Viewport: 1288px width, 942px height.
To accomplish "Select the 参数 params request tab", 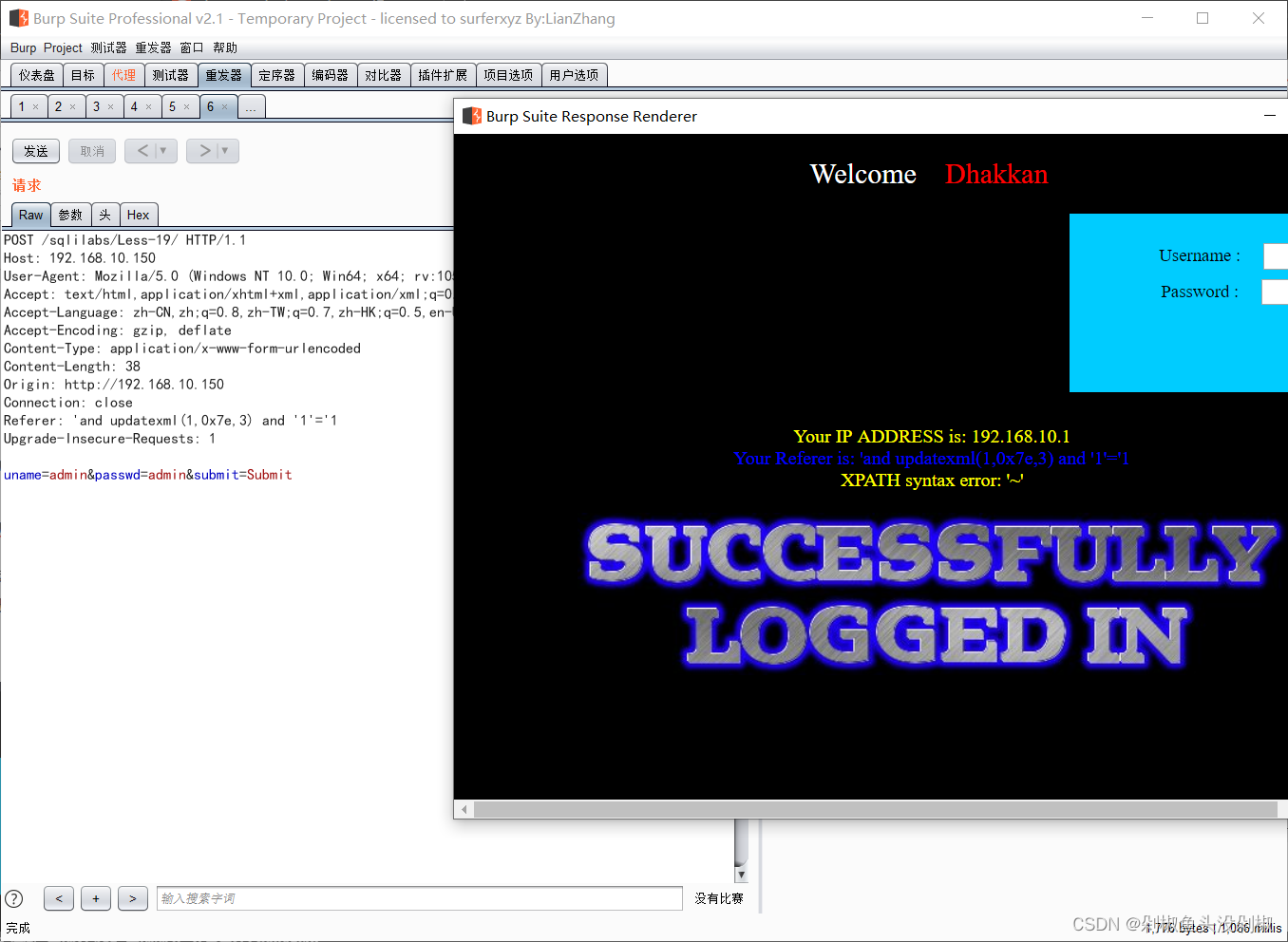I will point(71,215).
